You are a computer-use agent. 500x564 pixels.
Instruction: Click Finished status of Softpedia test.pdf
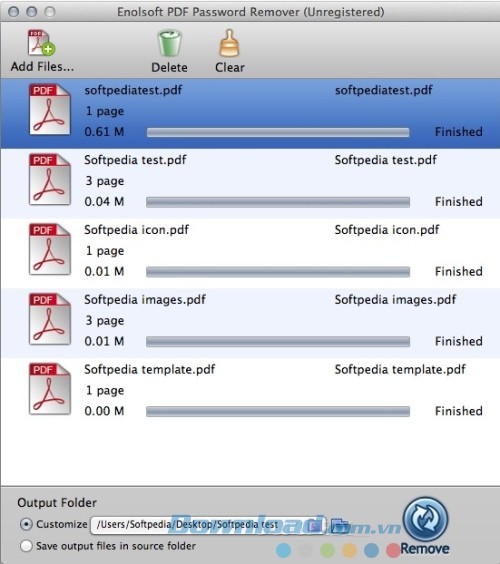coord(459,201)
